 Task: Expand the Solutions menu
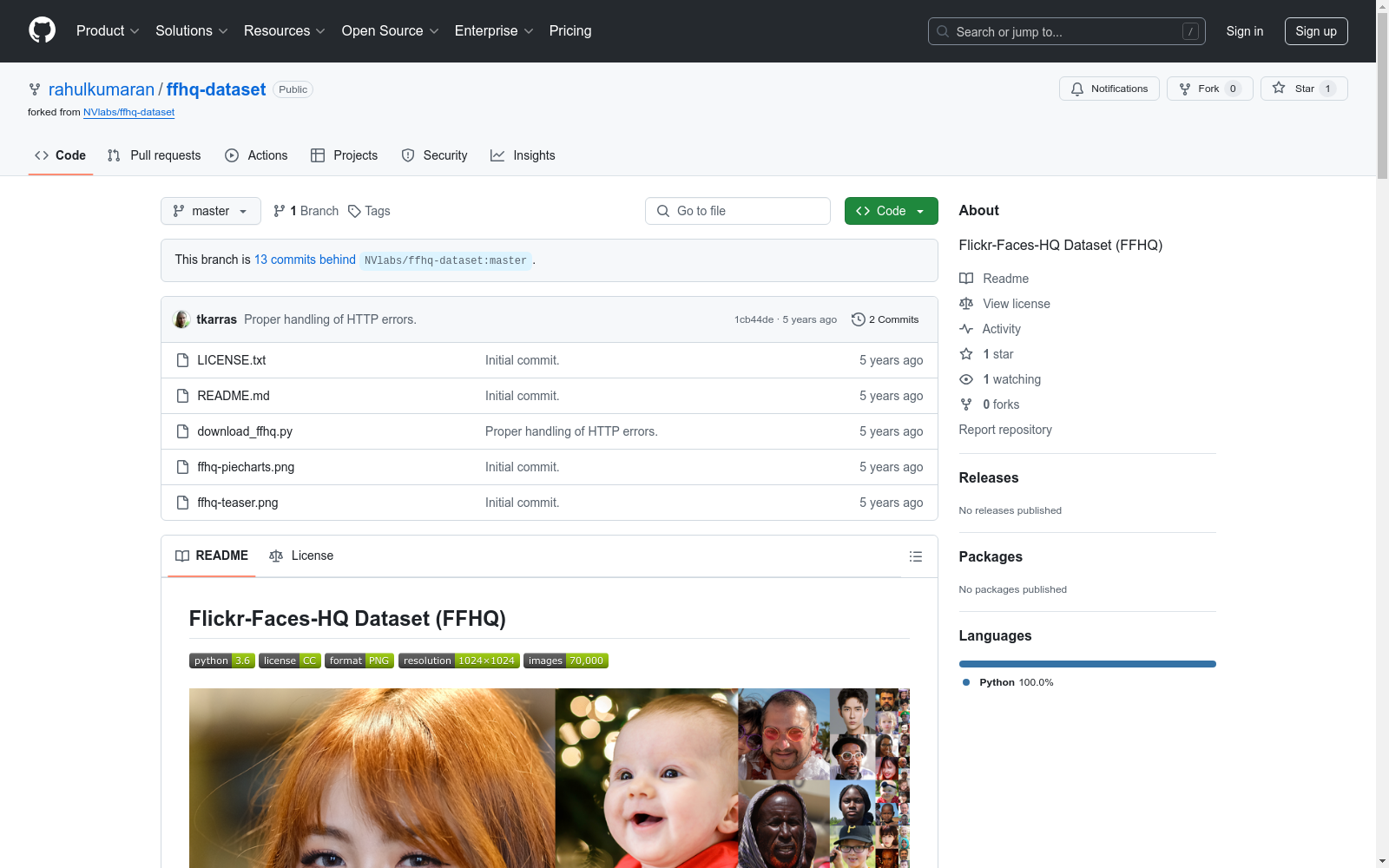191,30
